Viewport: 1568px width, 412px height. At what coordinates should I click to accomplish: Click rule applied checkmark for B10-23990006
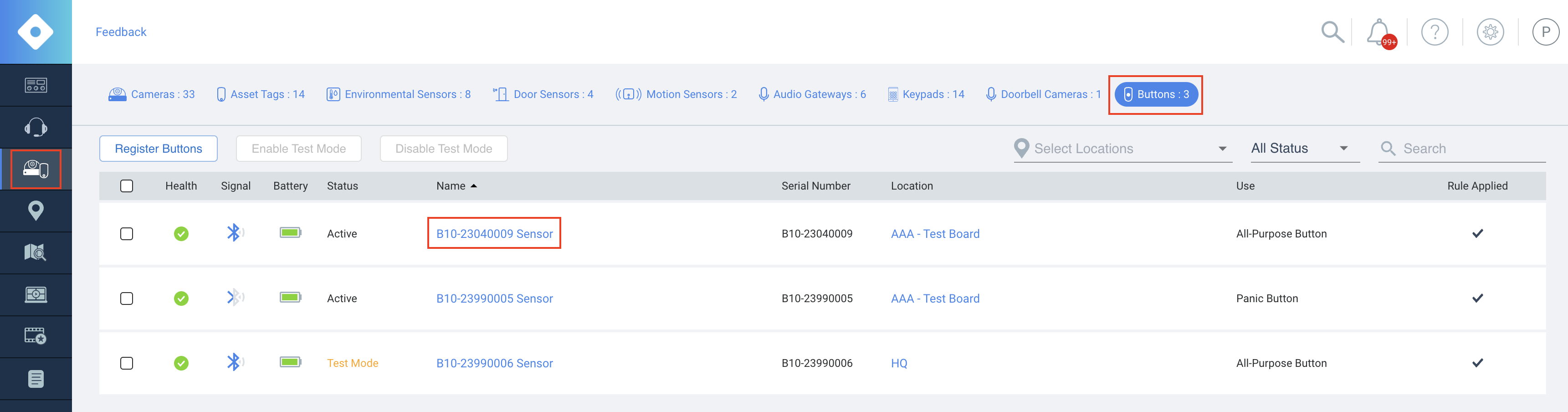click(1477, 363)
